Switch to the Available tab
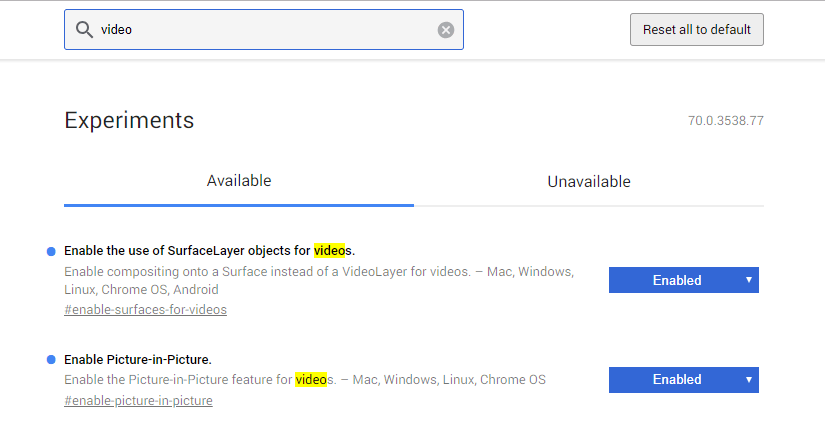 (x=239, y=181)
